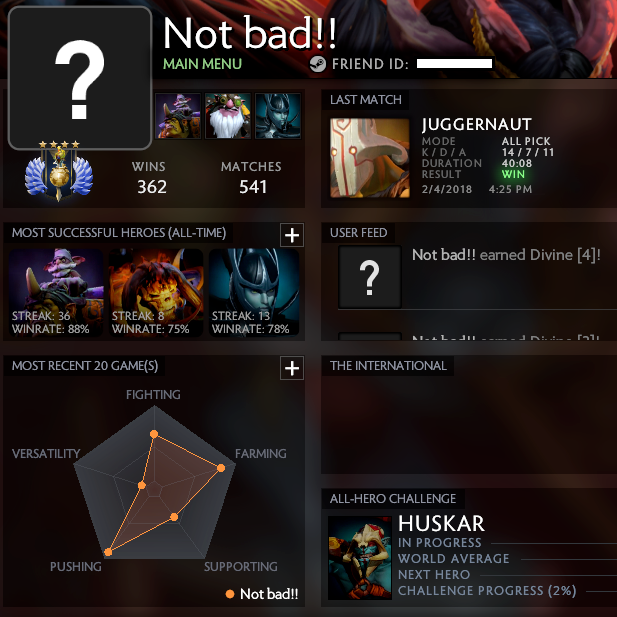Click the large profile avatar placeholder
Screen dimensions: 617x617
[x=80, y=78]
